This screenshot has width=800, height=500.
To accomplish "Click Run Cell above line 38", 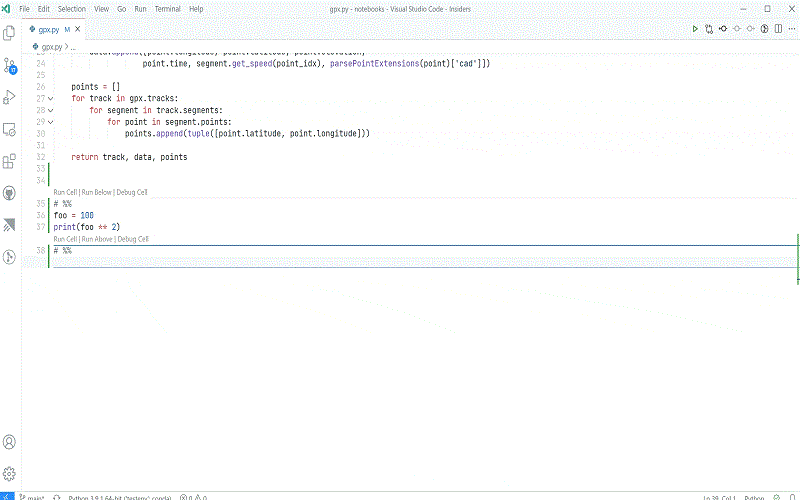I will [x=65, y=239].
